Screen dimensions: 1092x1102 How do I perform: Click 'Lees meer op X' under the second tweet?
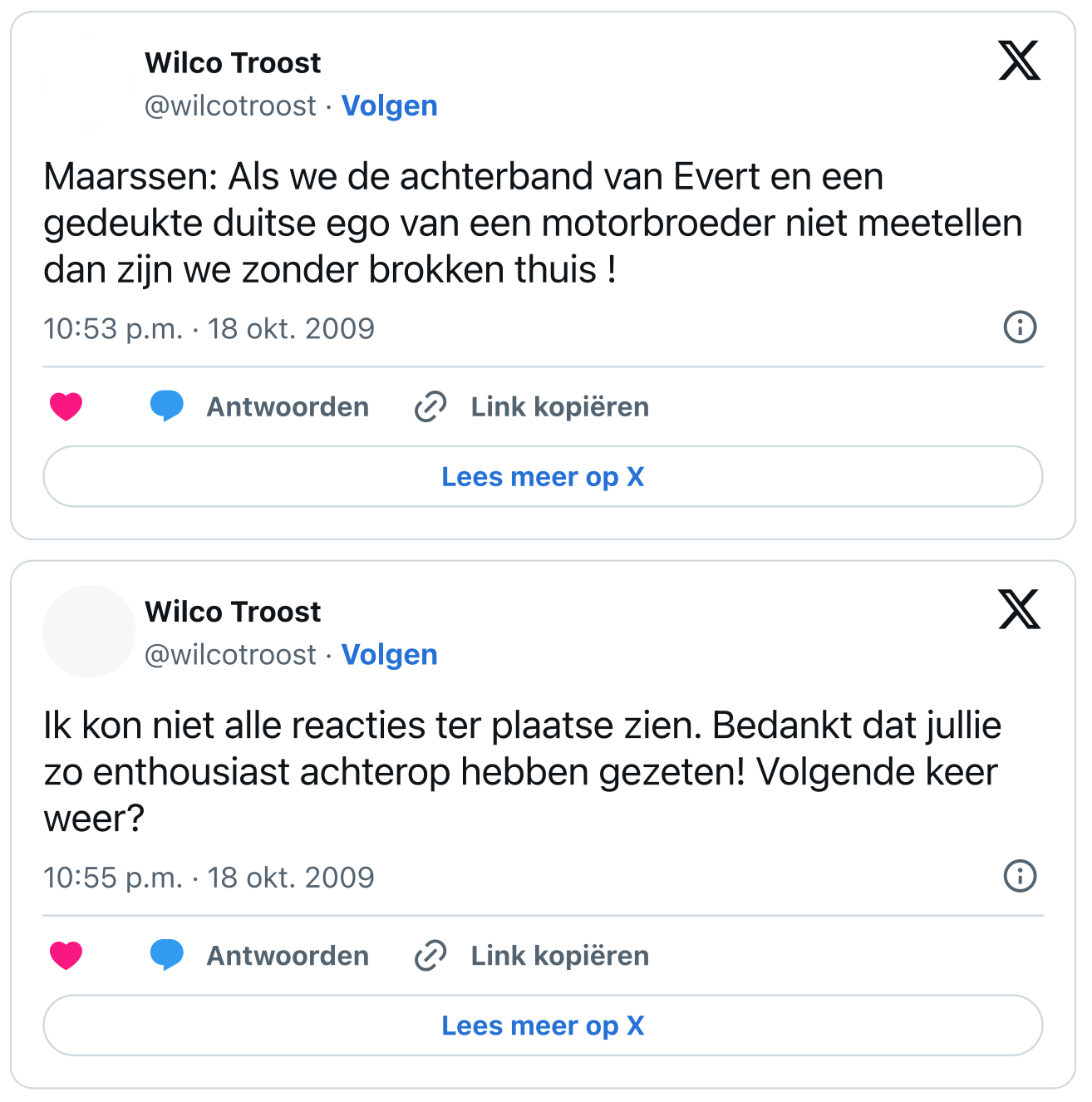pyautogui.click(x=543, y=1025)
